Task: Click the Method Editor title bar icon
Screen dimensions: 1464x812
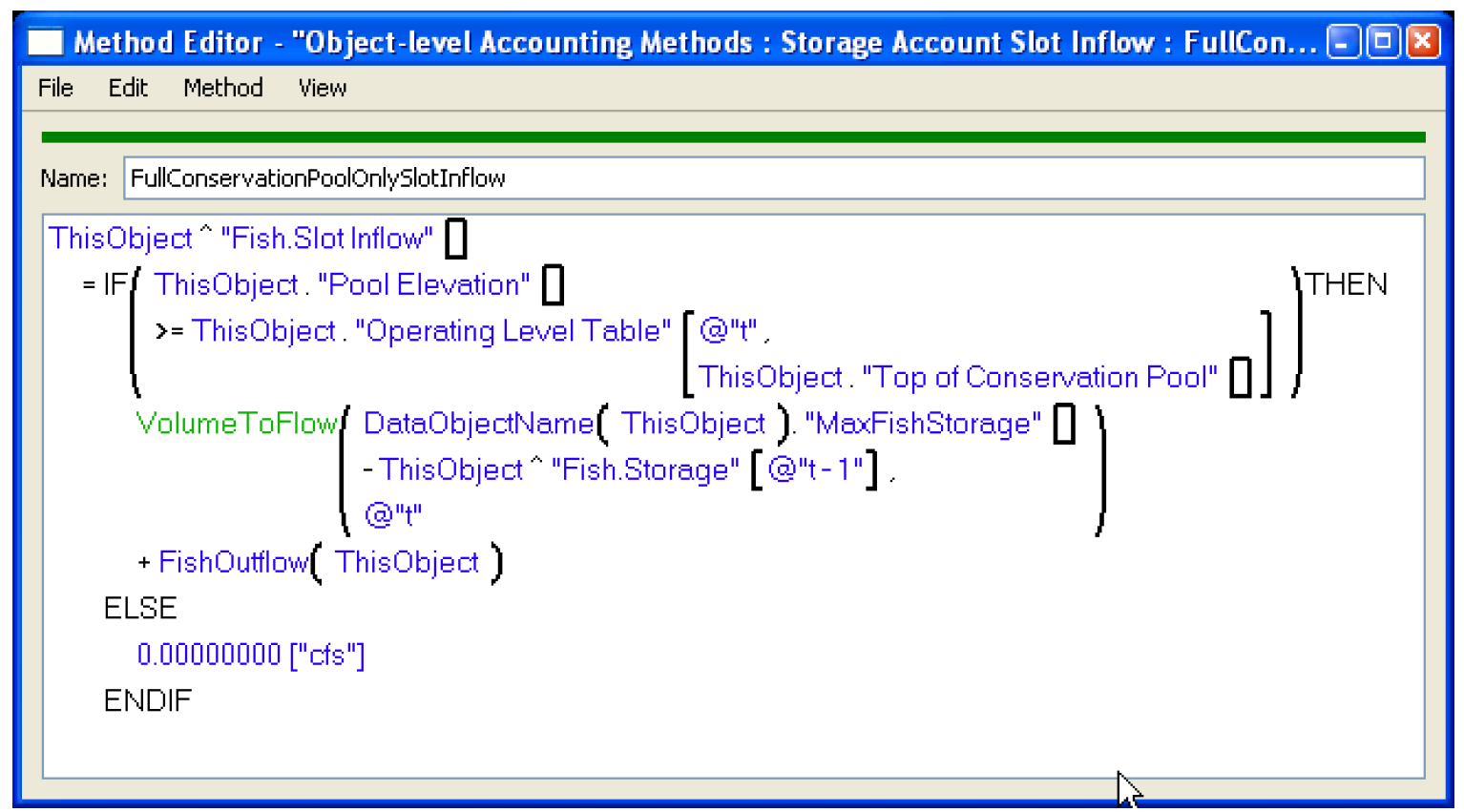Action: pos(45,42)
